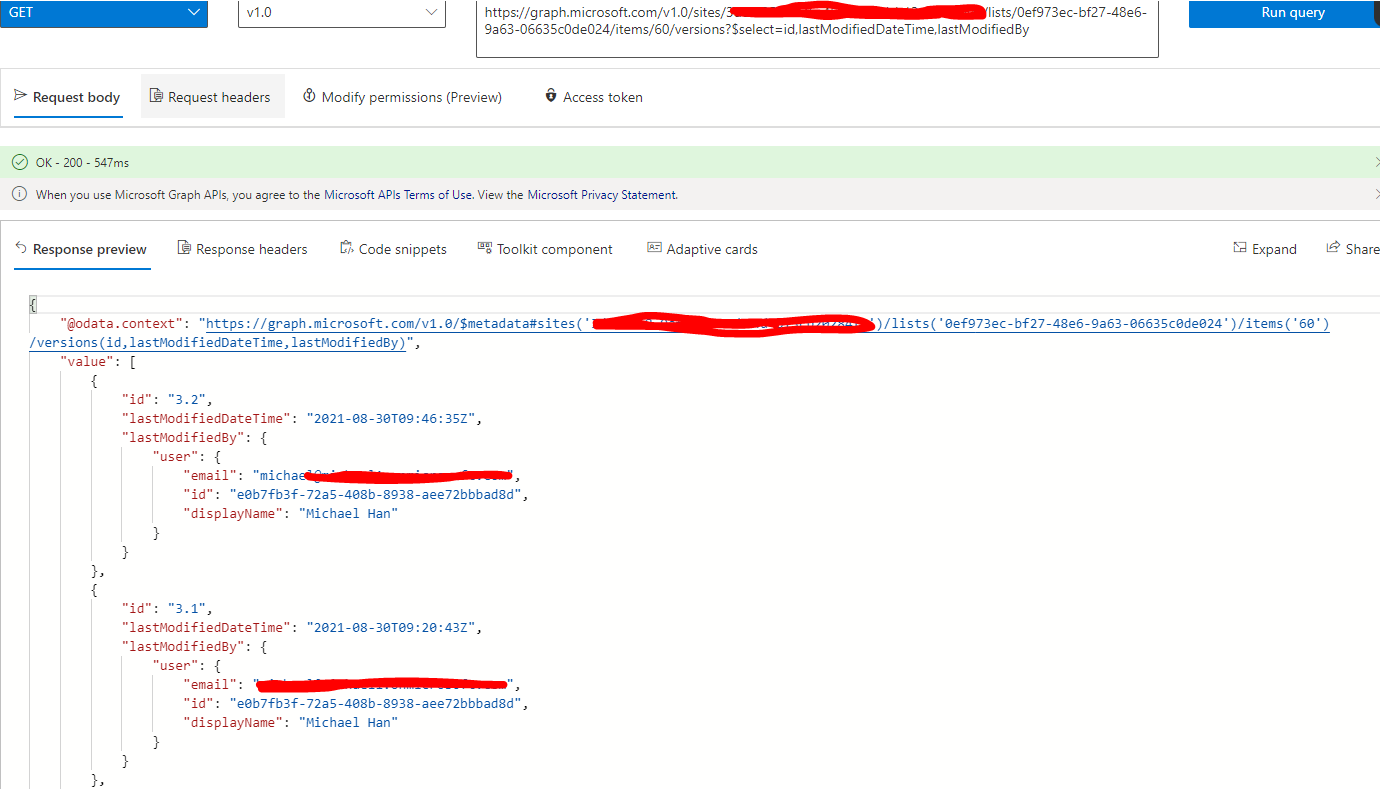This screenshot has width=1380, height=789.
Task: Click the Expand button
Action: (x=1265, y=249)
